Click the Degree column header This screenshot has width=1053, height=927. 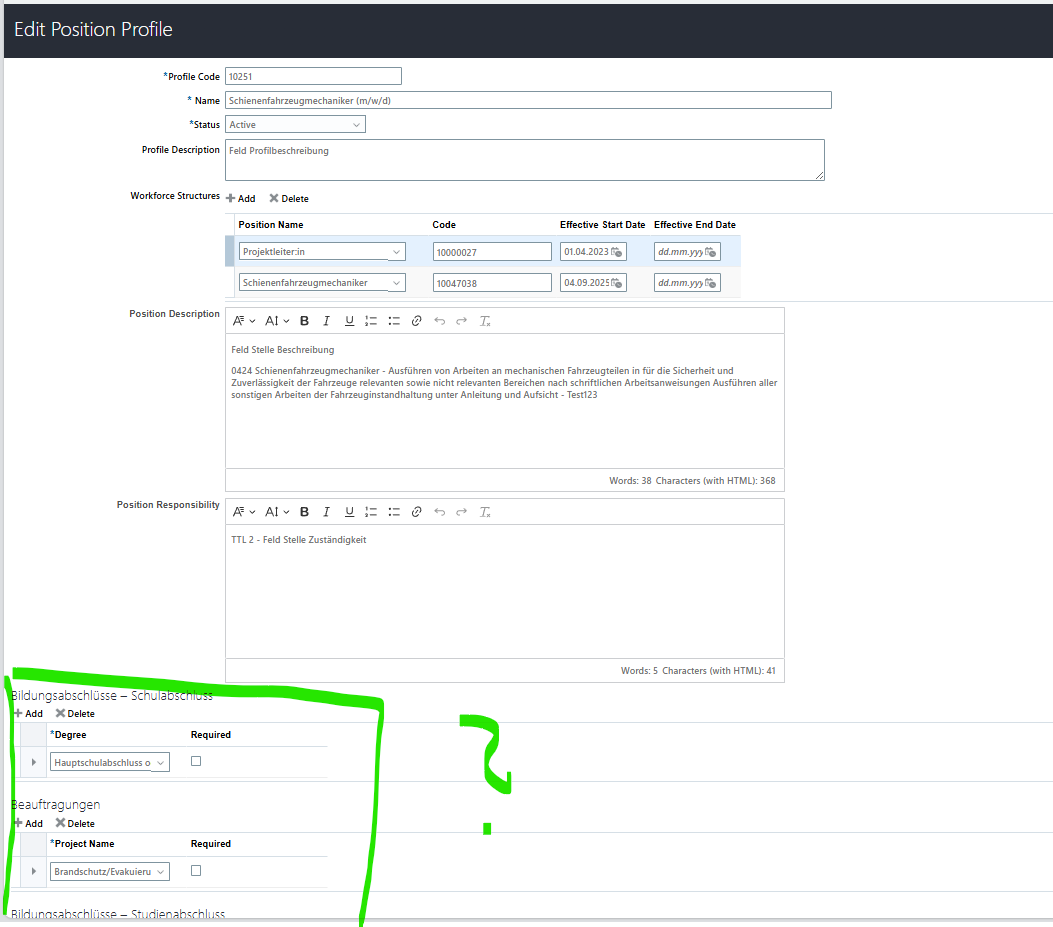click(68, 735)
